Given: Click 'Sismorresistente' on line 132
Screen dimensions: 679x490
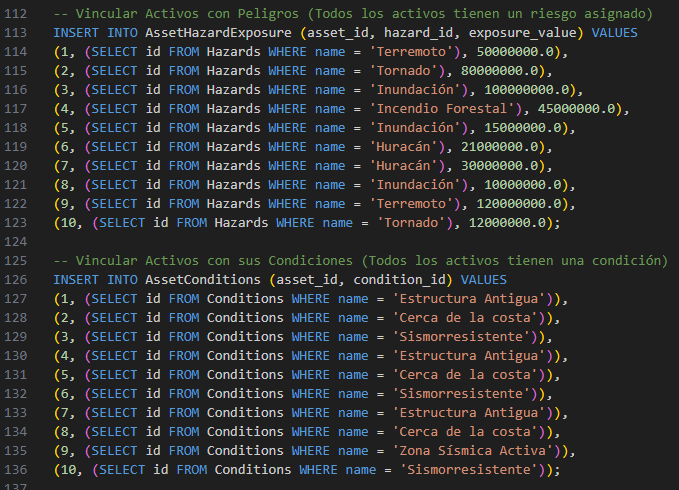Looking at the screenshot, I should click(461, 394).
